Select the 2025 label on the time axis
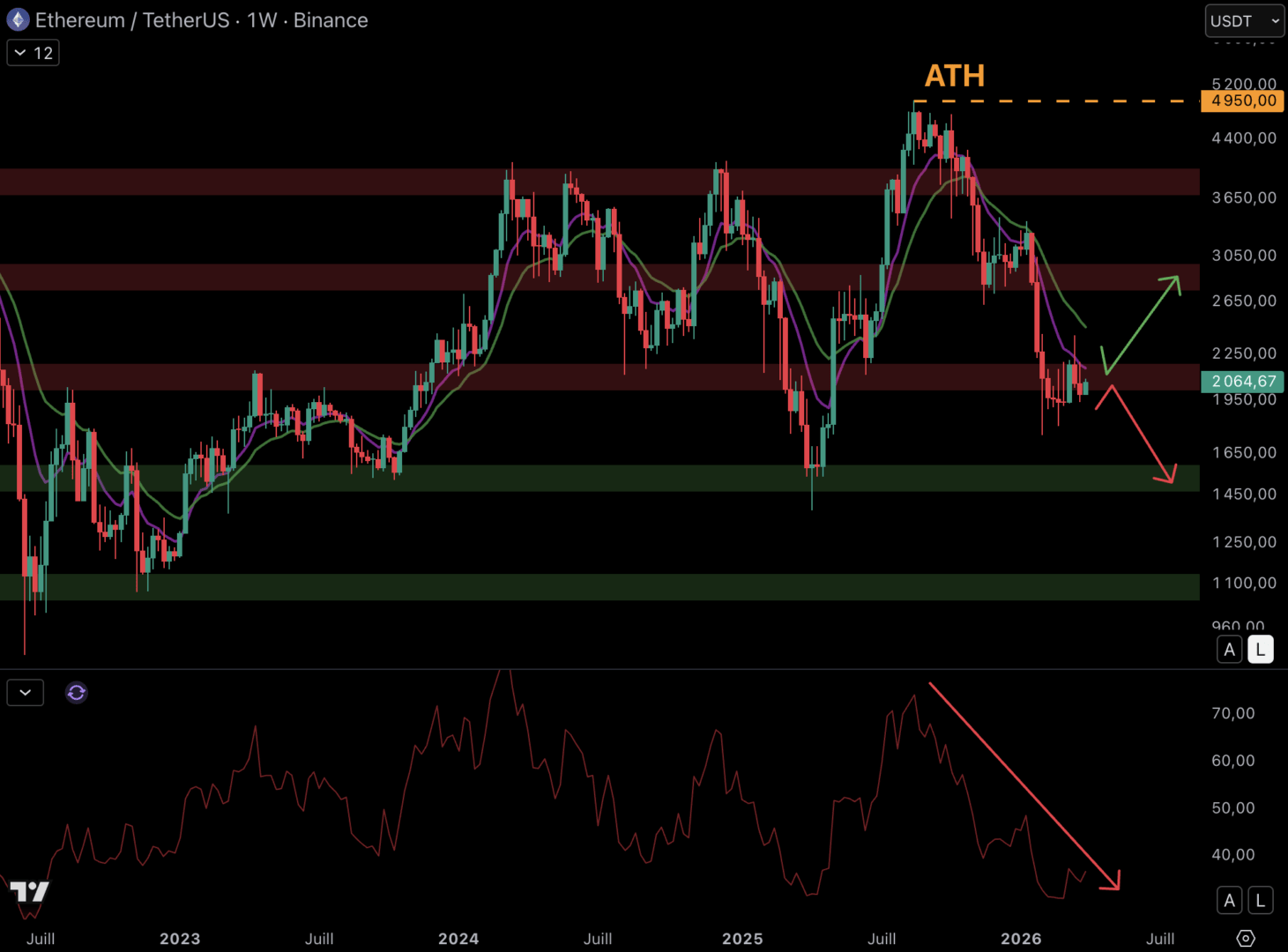Viewport: 1288px width, 952px height. point(742,939)
